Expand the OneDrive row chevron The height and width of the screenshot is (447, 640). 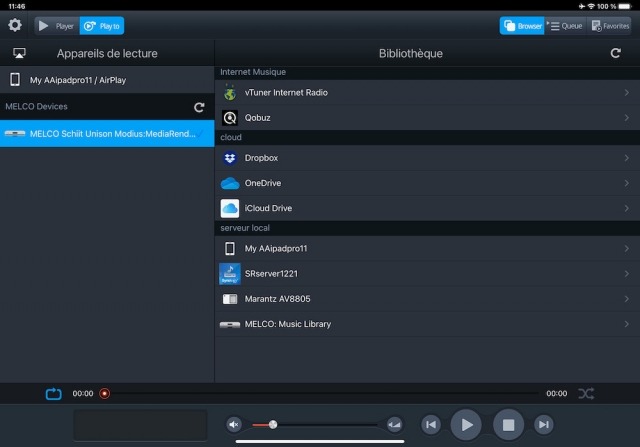tap(626, 183)
